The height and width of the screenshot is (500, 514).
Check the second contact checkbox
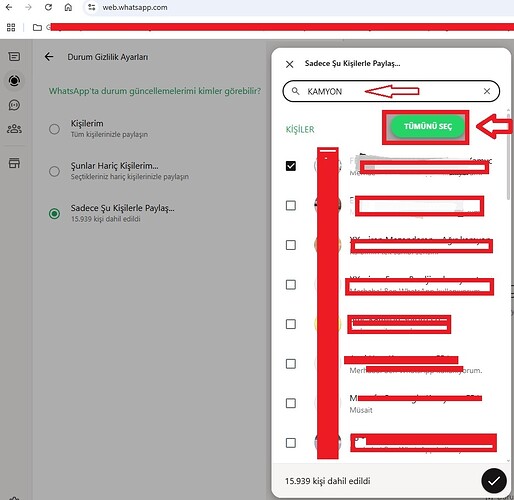click(291, 205)
